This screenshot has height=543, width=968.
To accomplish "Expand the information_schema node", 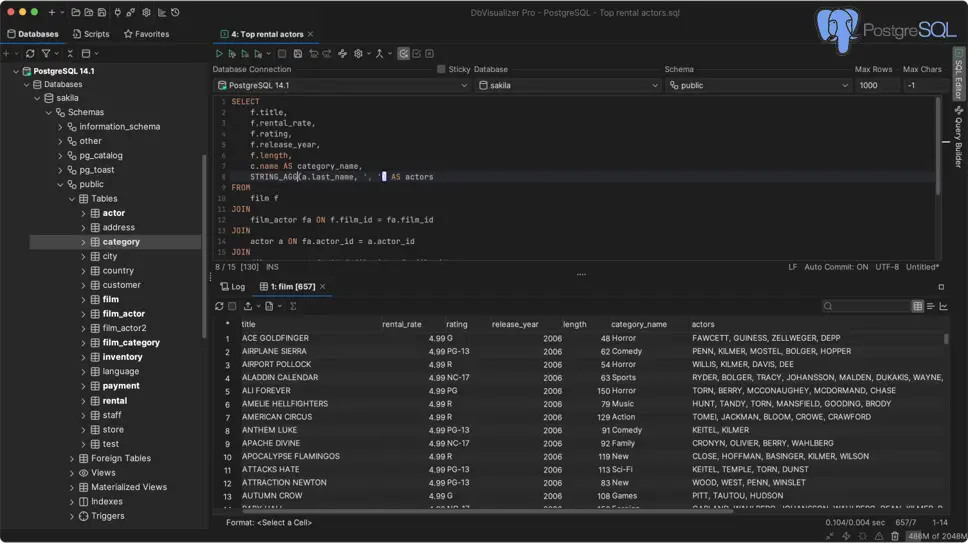I will [60, 127].
